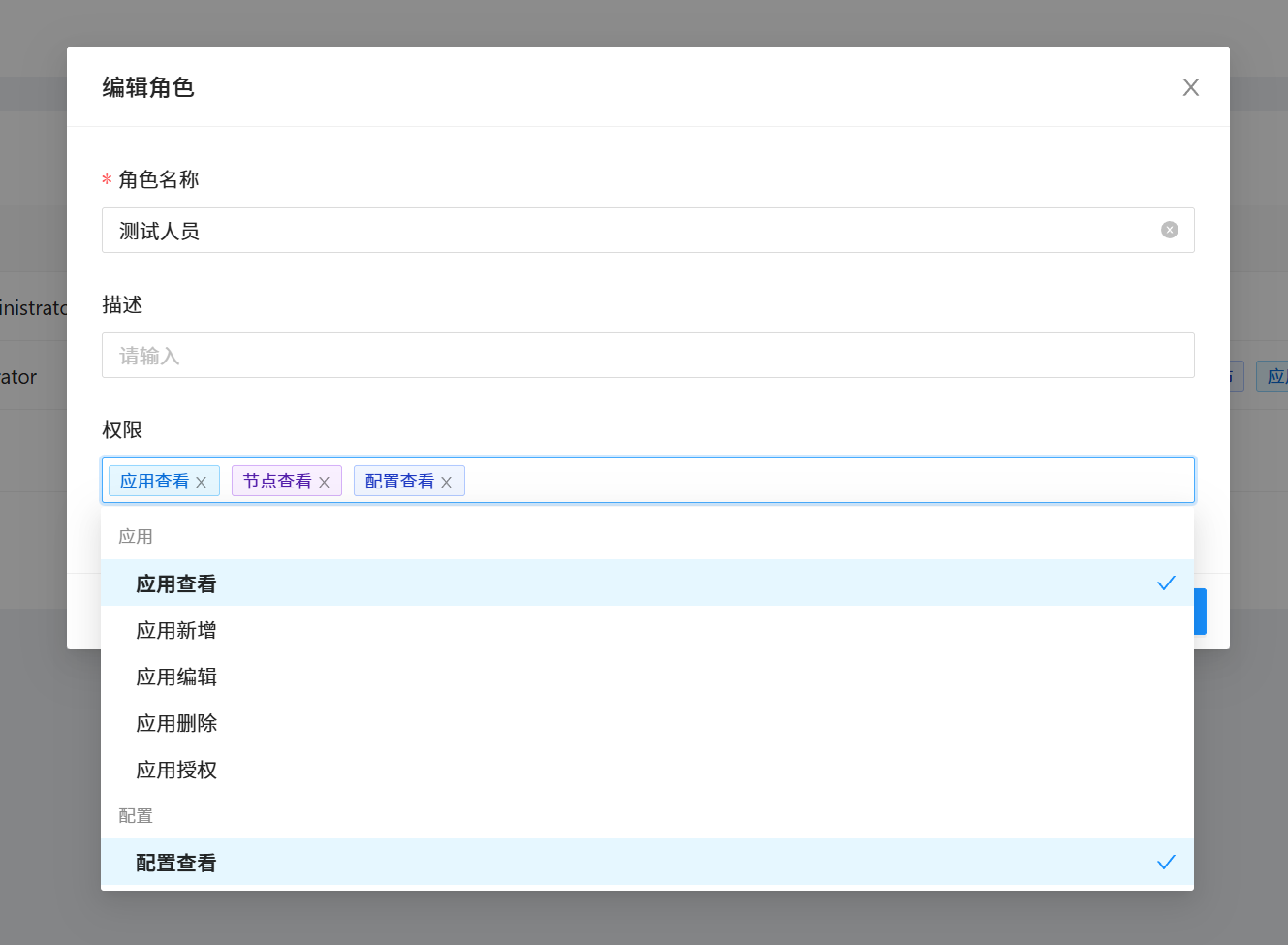Remove the 应用查看 tag via its x icon
Screen dimensions: 1288x945
coord(202,482)
